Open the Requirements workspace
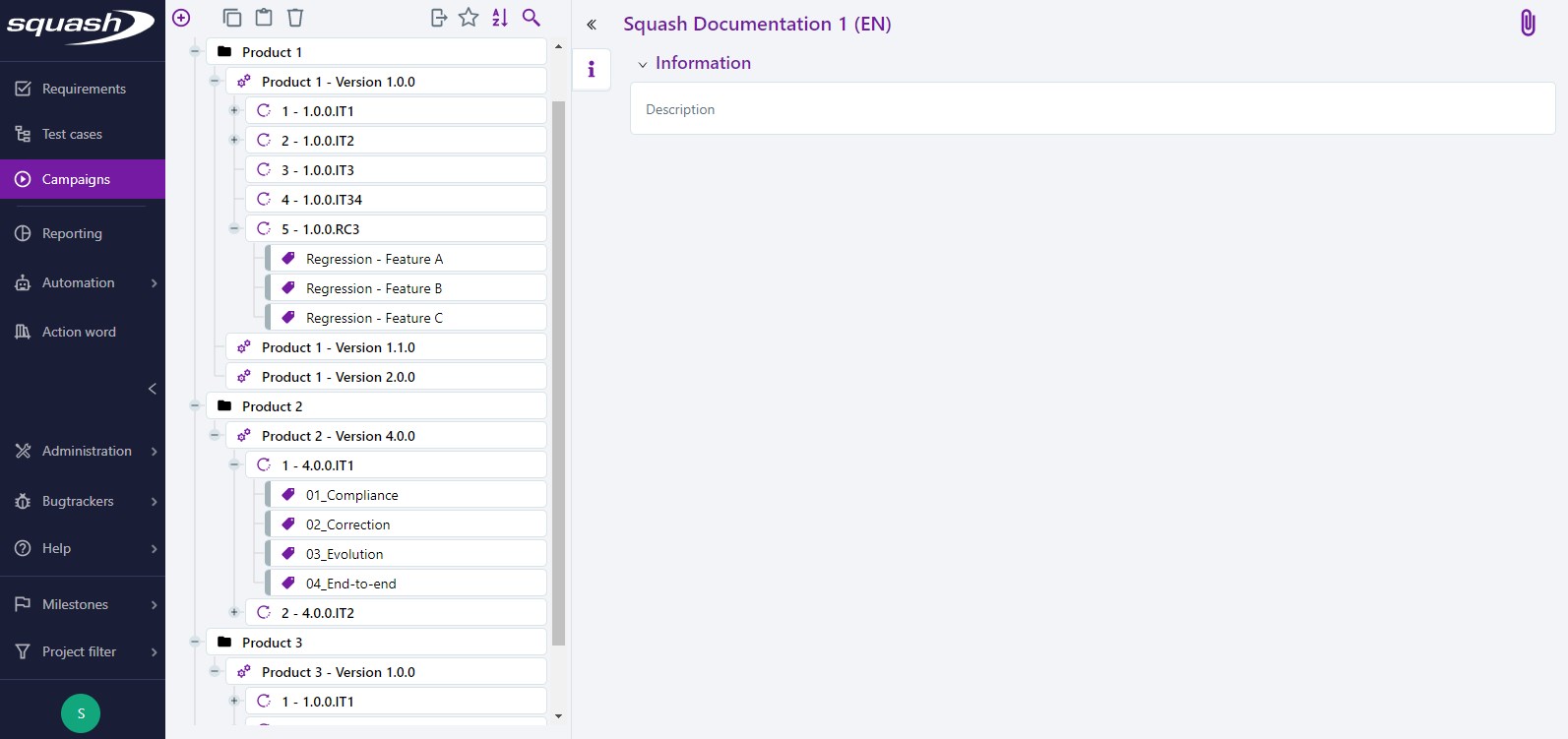 [83, 89]
